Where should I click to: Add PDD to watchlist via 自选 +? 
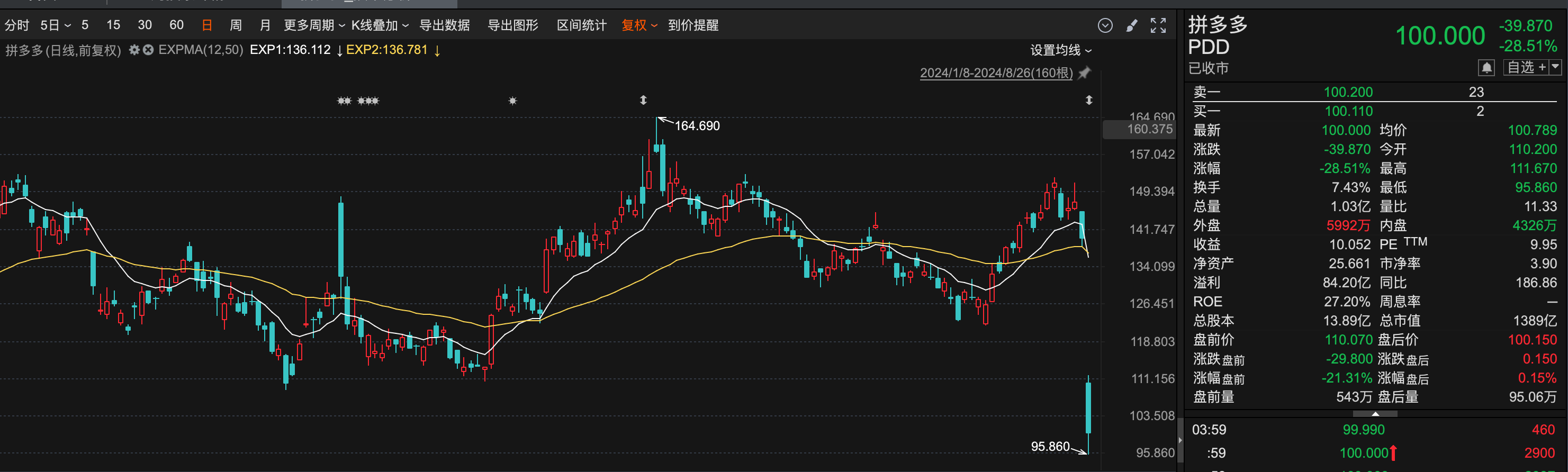pyautogui.click(x=1526, y=68)
